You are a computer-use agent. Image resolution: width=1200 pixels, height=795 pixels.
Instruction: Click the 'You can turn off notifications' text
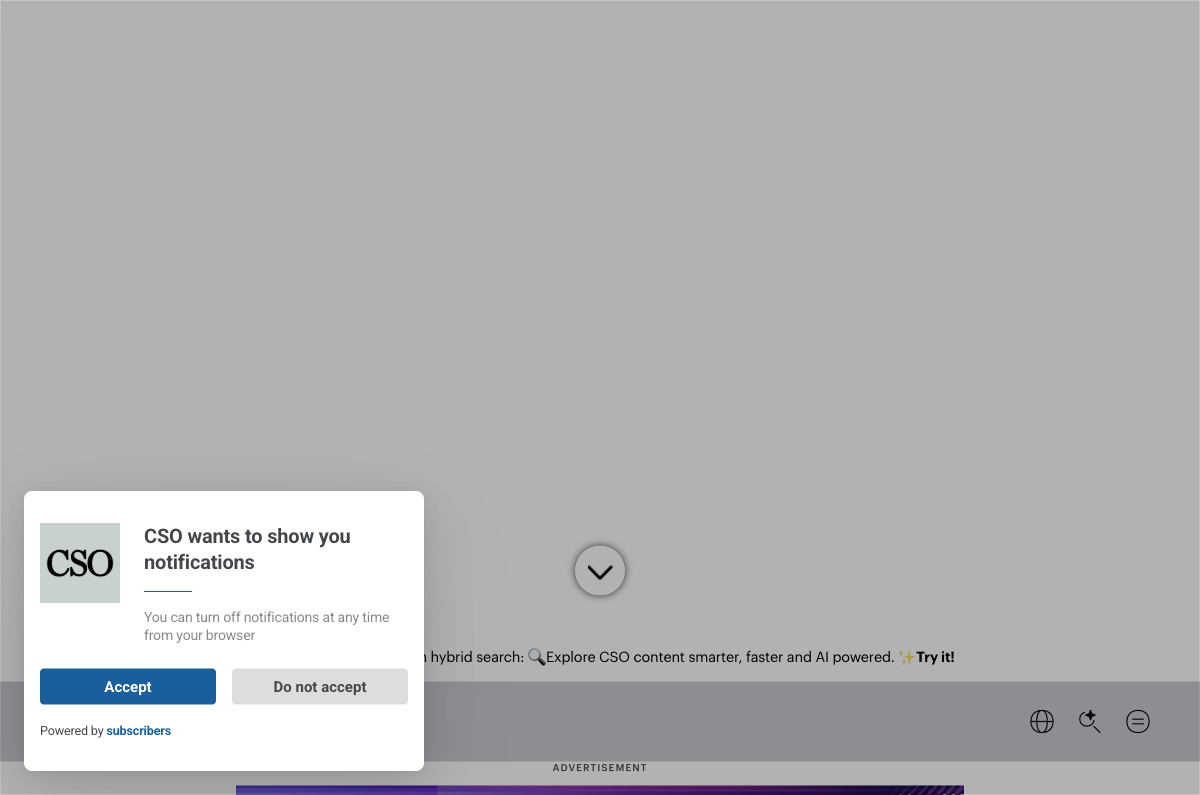[267, 626]
